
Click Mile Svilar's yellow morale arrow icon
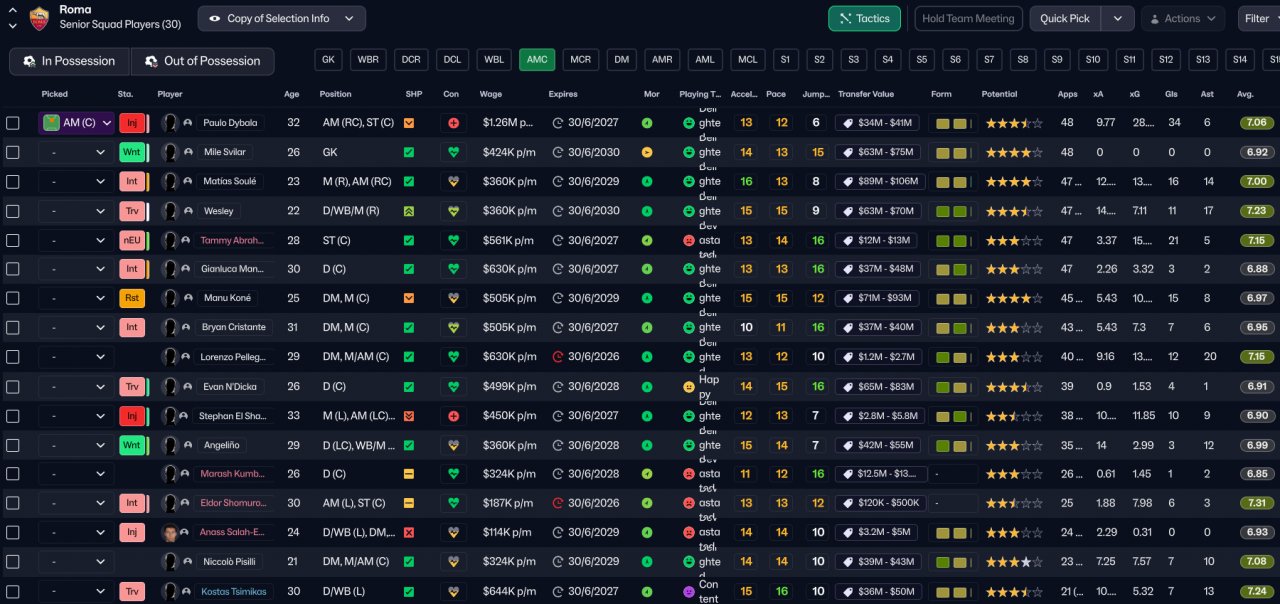coord(647,152)
